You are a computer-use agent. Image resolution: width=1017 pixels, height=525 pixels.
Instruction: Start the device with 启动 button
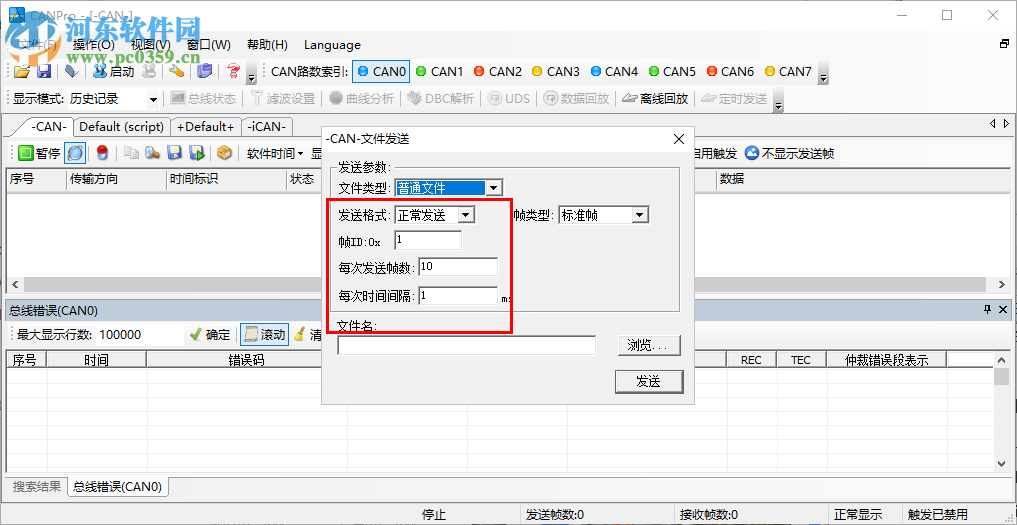114,71
